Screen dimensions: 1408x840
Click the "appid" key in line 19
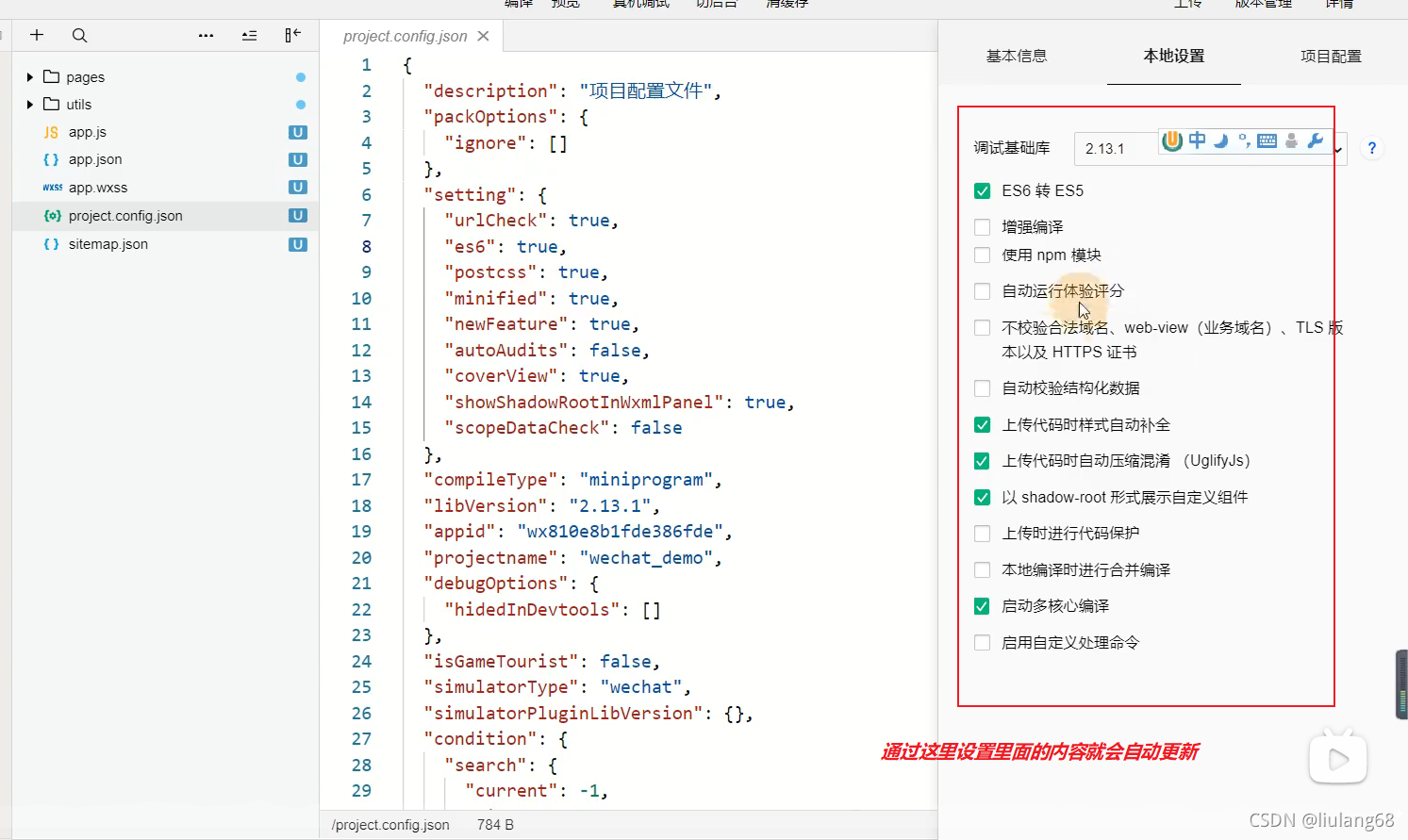pyautogui.click(x=459, y=532)
